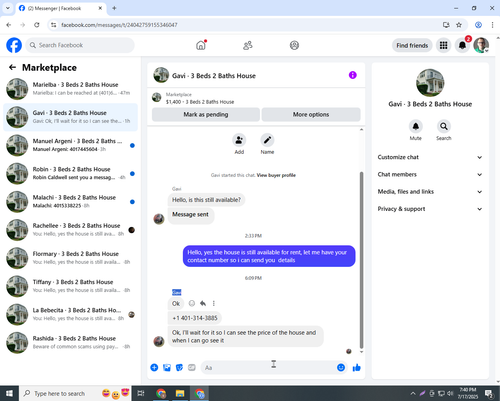Open Manuel Argeni conversation
This screenshot has width=500, height=401.
point(70,145)
